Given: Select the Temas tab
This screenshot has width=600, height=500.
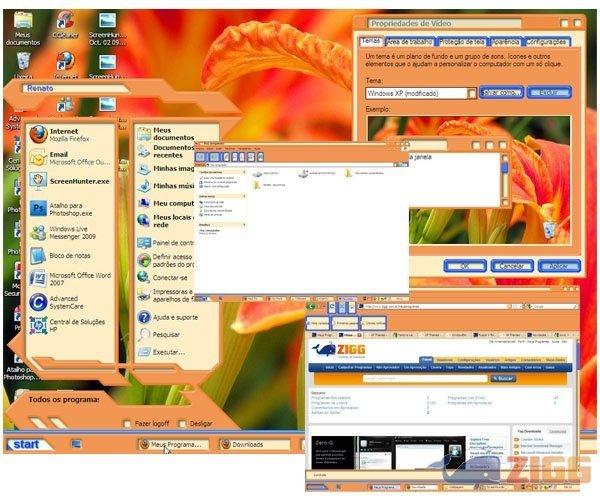Looking at the screenshot, I should pyautogui.click(x=371, y=41).
